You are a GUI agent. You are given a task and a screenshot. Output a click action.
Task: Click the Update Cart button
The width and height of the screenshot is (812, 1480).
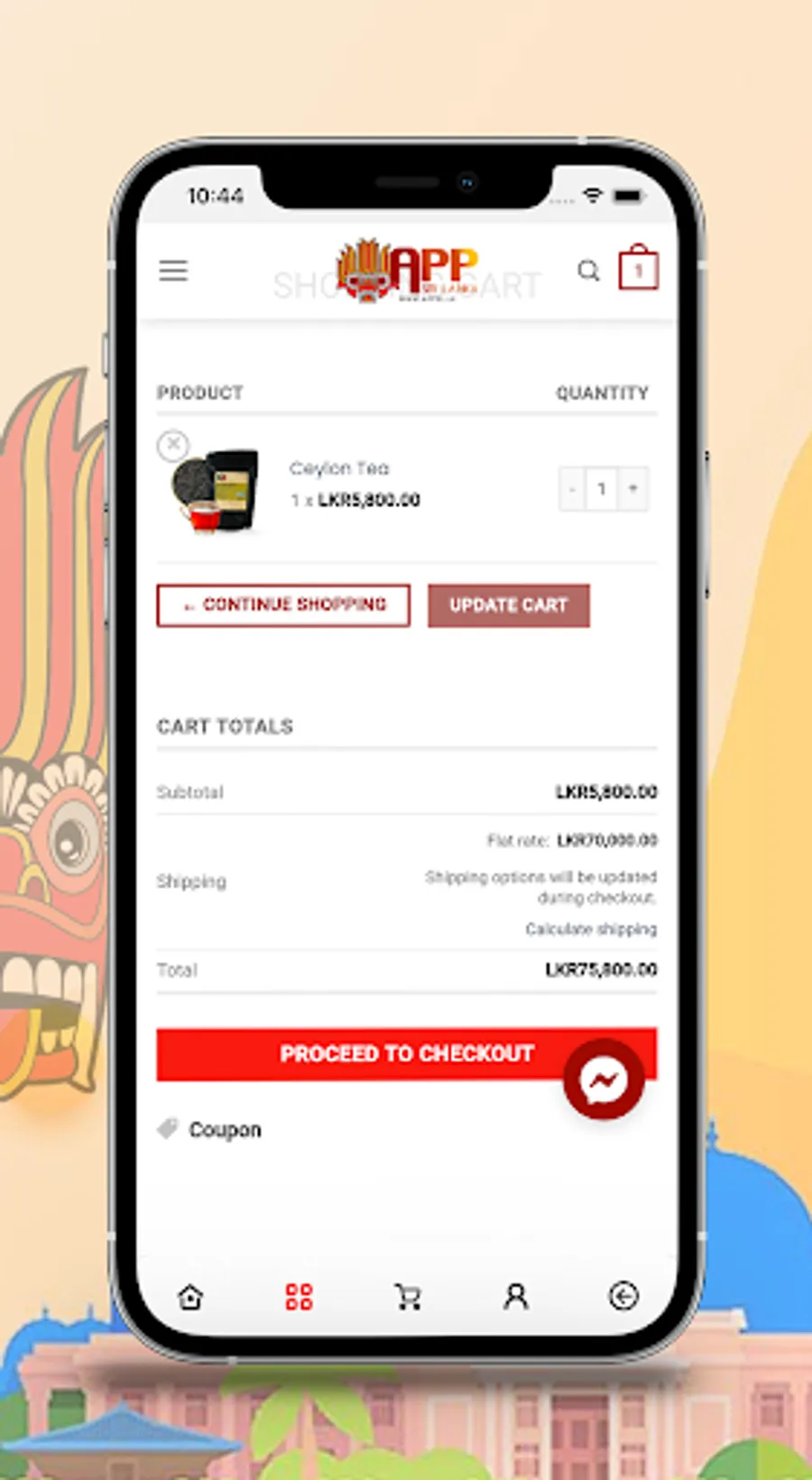click(x=509, y=605)
